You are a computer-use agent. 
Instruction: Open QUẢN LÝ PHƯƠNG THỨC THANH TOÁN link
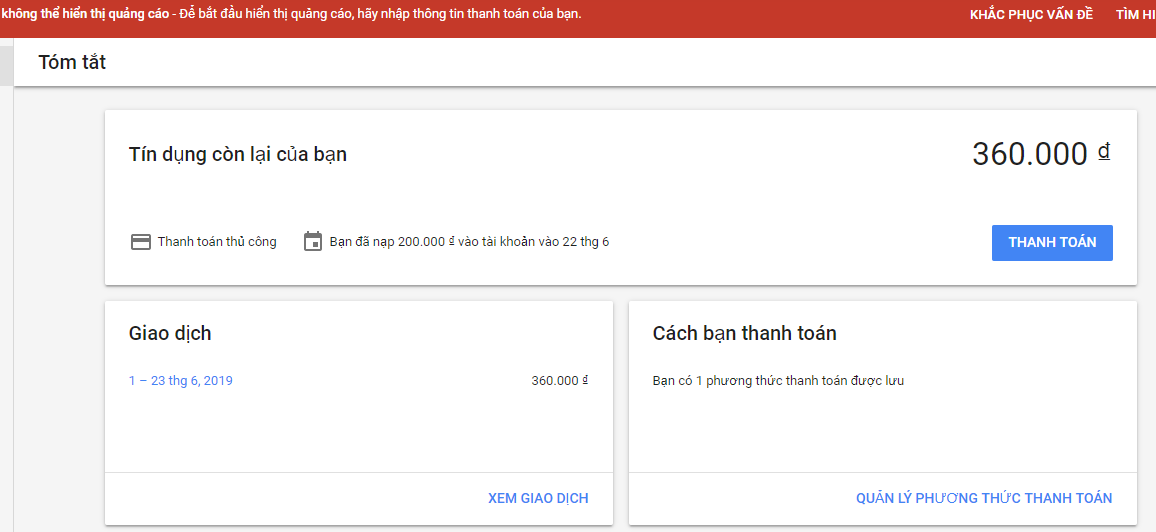click(x=984, y=498)
